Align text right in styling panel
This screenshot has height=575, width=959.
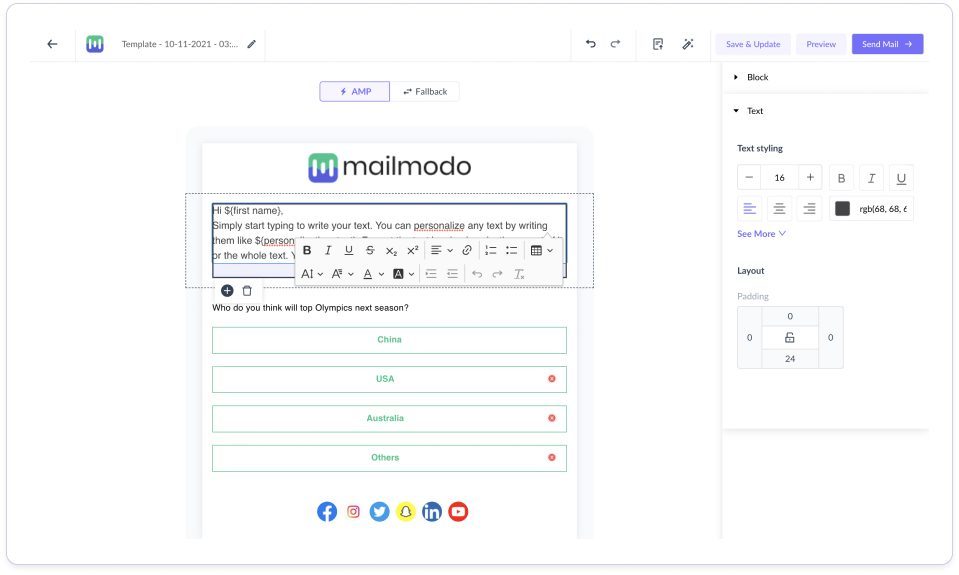[x=809, y=209]
